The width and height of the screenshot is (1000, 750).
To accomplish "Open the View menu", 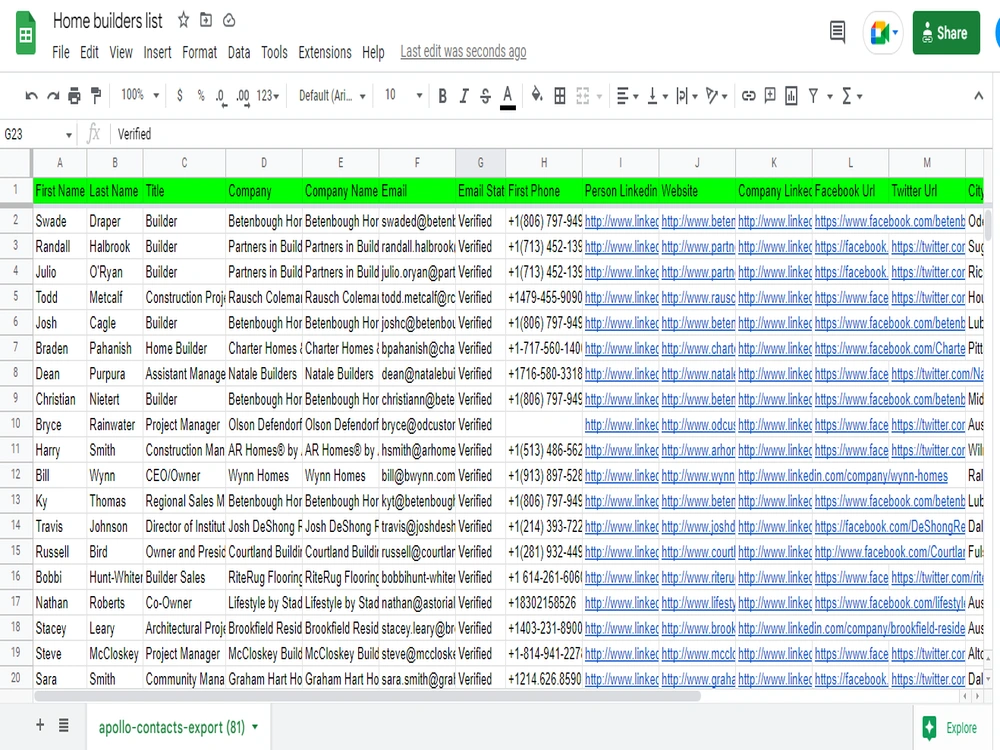I will click(121, 52).
